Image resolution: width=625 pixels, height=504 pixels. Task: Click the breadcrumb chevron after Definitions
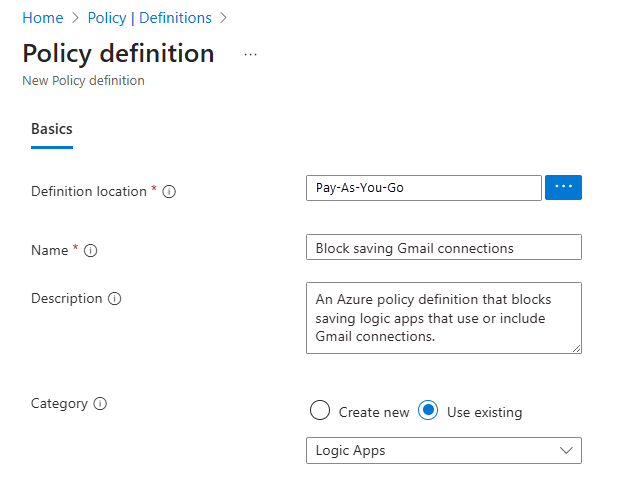223,18
